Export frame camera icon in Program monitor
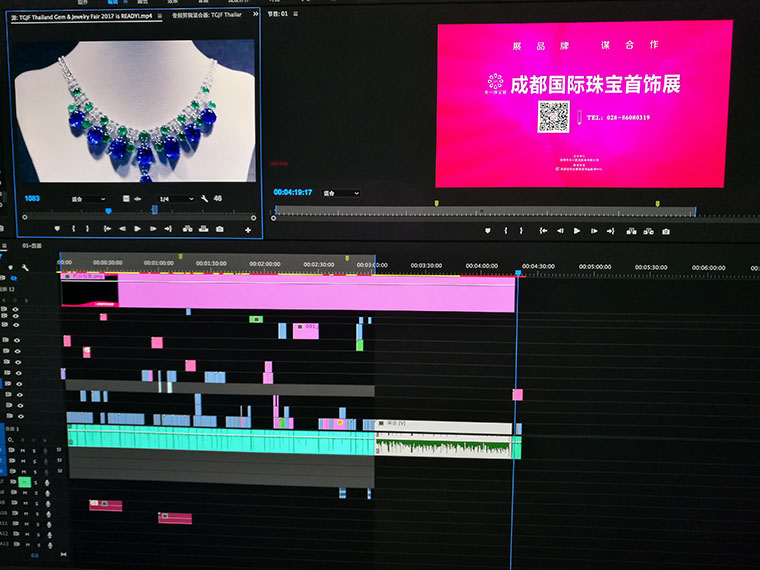Image resolution: width=760 pixels, height=570 pixels. point(666,232)
